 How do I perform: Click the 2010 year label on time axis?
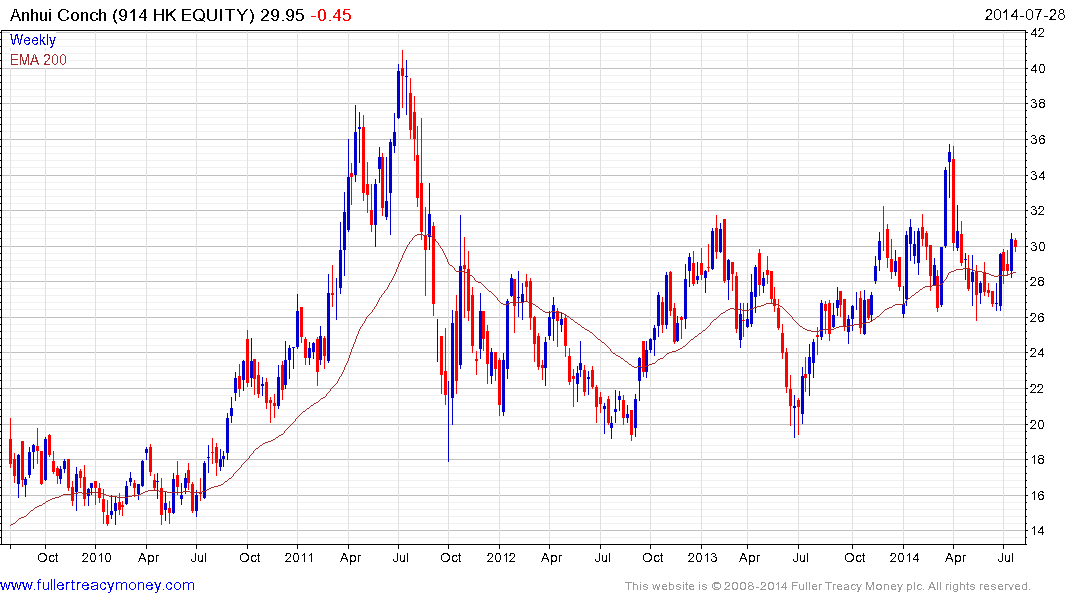[x=96, y=557]
